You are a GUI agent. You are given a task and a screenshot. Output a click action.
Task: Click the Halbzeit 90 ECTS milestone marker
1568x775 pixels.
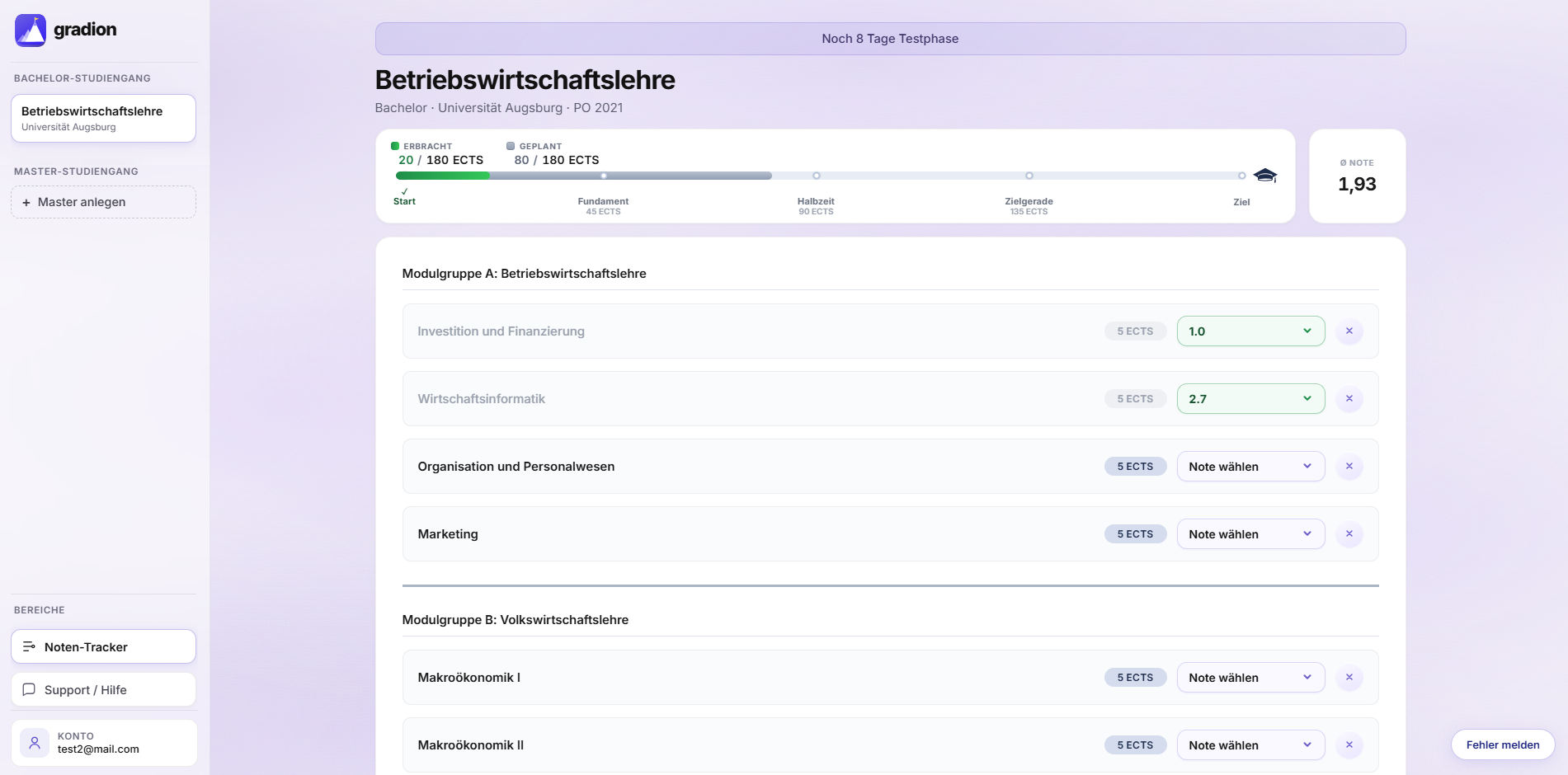pyautogui.click(x=816, y=176)
